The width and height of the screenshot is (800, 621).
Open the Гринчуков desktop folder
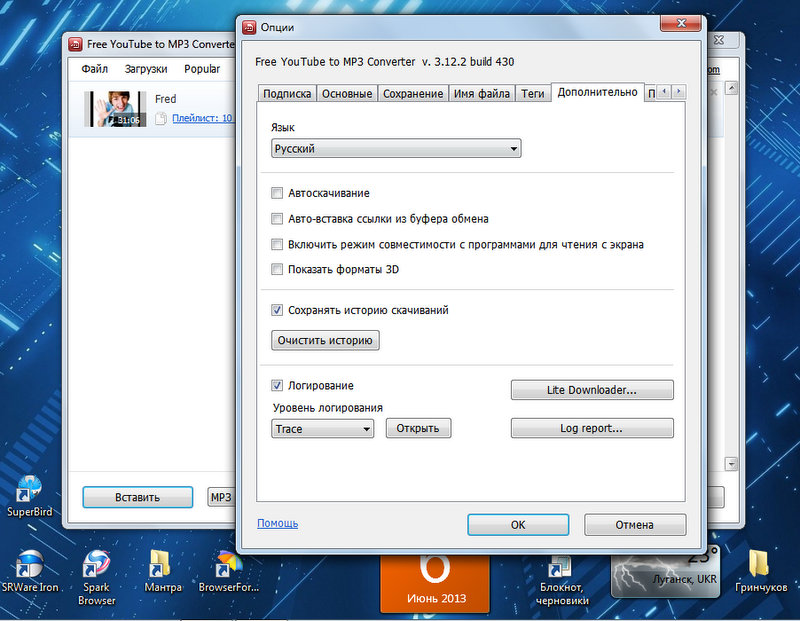point(761,570)
